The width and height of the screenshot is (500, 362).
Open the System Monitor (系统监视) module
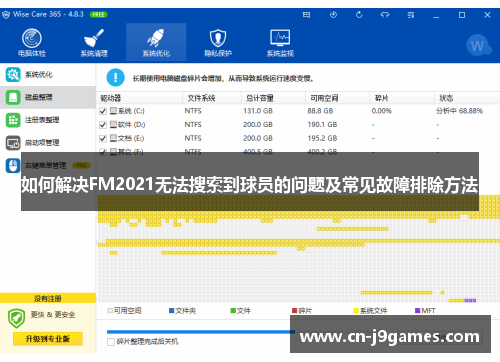pyautogui.click(x=280, y=43)
